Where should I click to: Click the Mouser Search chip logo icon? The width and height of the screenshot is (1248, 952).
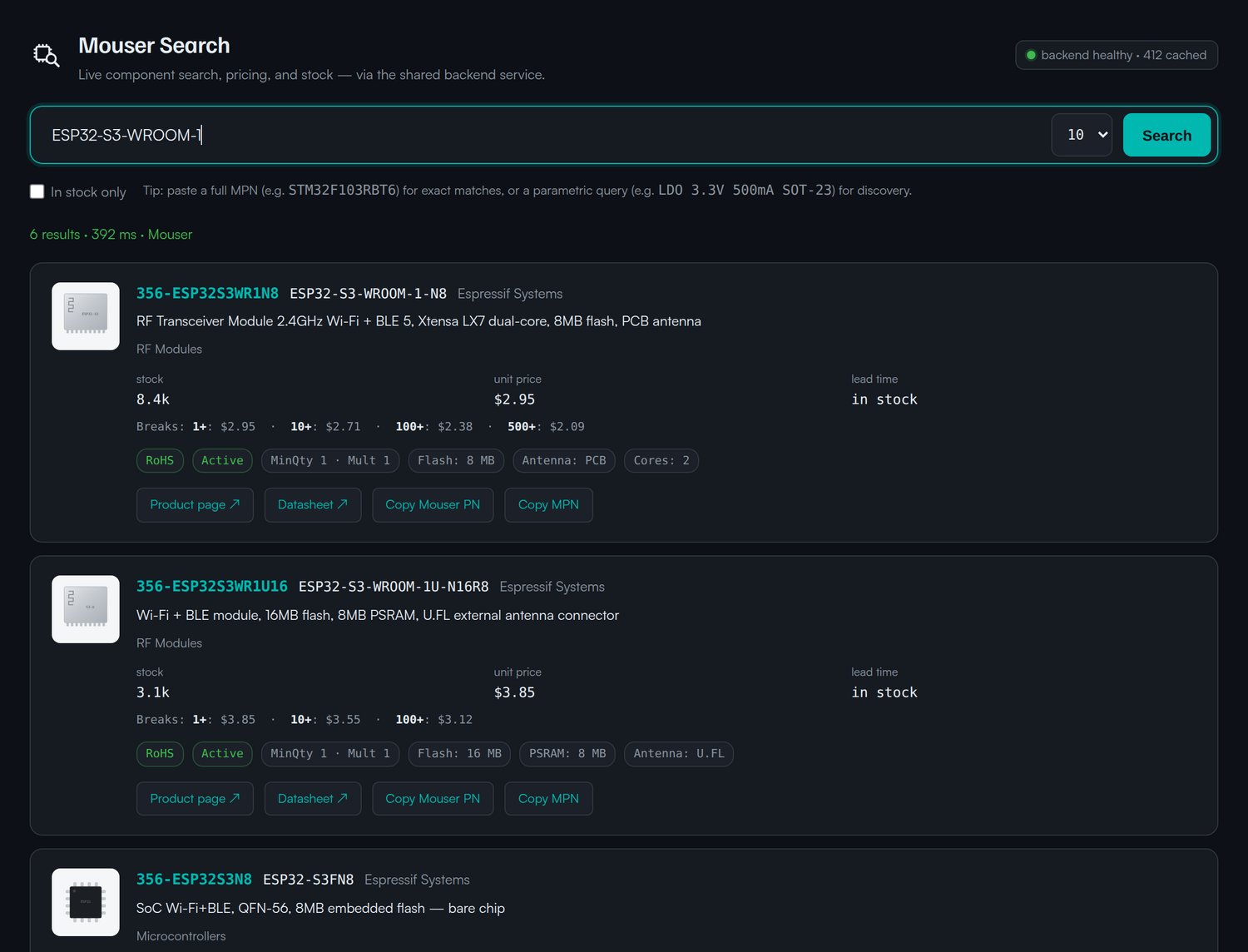46,56
